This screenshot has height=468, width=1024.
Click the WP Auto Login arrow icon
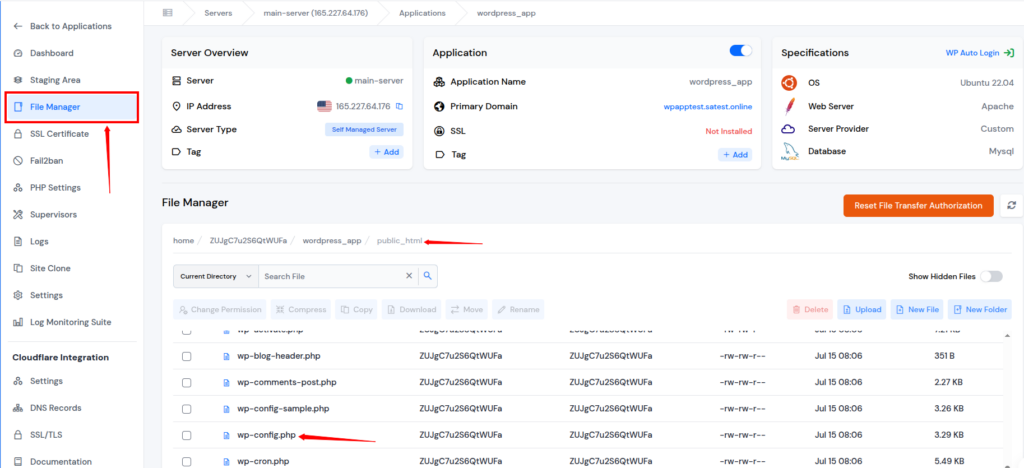1009,53
